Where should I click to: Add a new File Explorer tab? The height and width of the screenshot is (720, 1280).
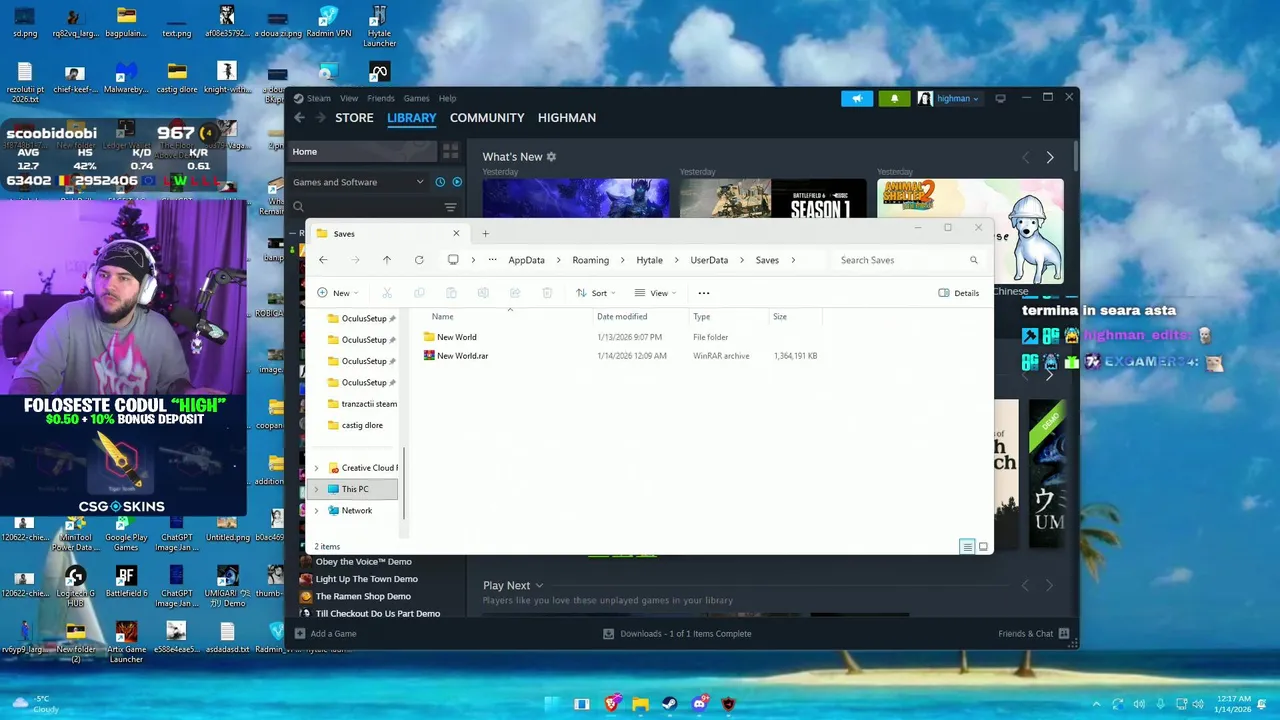pyautogui.click(x=486, y=233)
